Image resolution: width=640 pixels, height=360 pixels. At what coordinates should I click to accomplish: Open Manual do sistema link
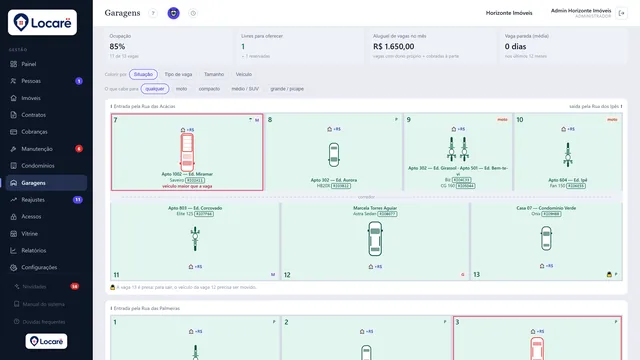40,304
